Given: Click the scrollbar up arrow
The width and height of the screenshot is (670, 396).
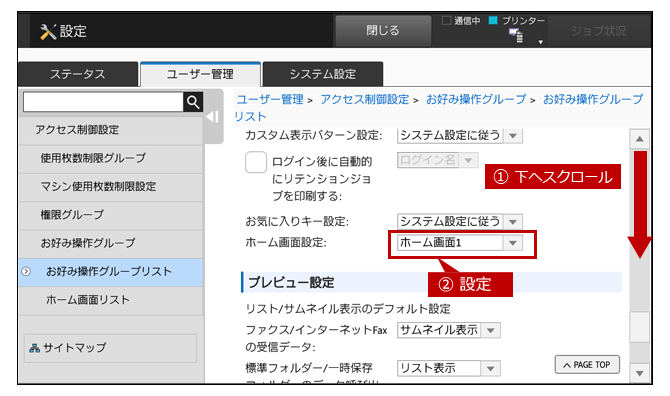Looking at the screenshot, I should [x=640, y=139].
